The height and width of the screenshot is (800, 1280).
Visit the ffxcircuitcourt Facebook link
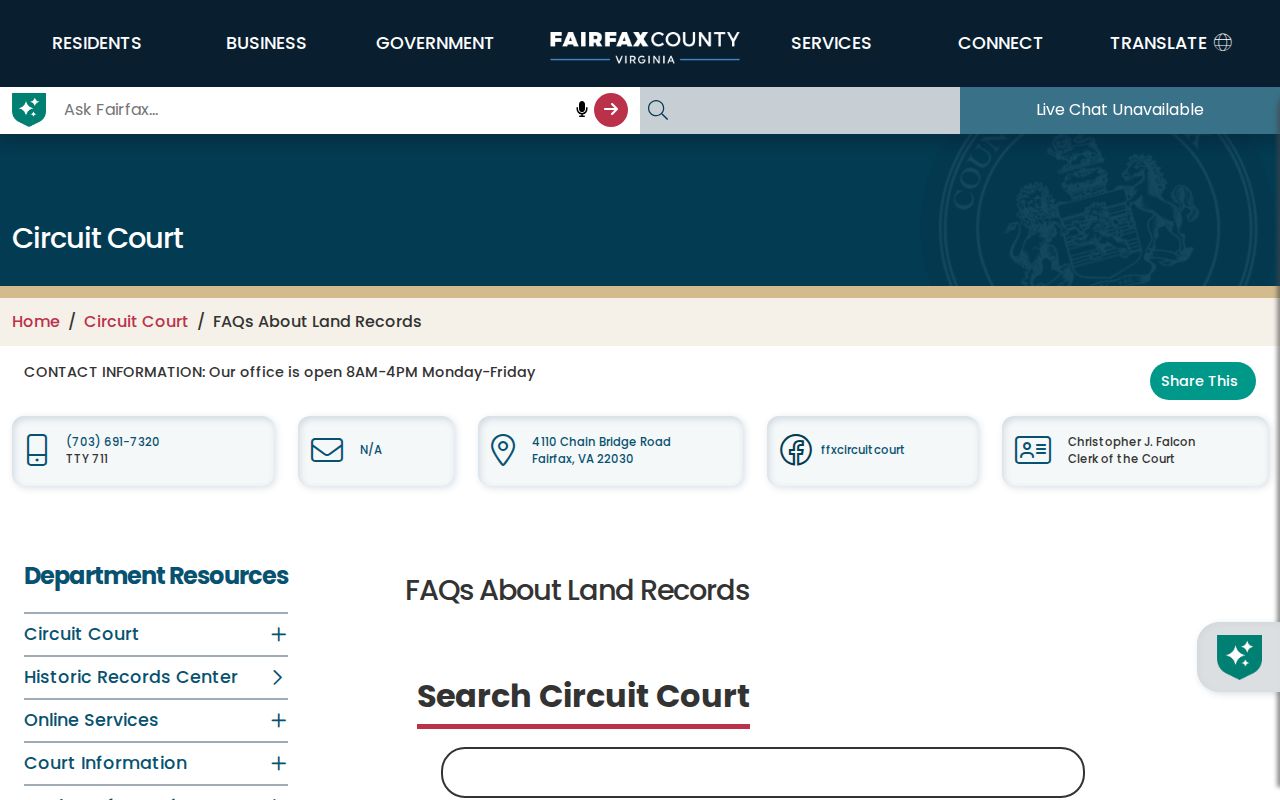click(862, 450)
